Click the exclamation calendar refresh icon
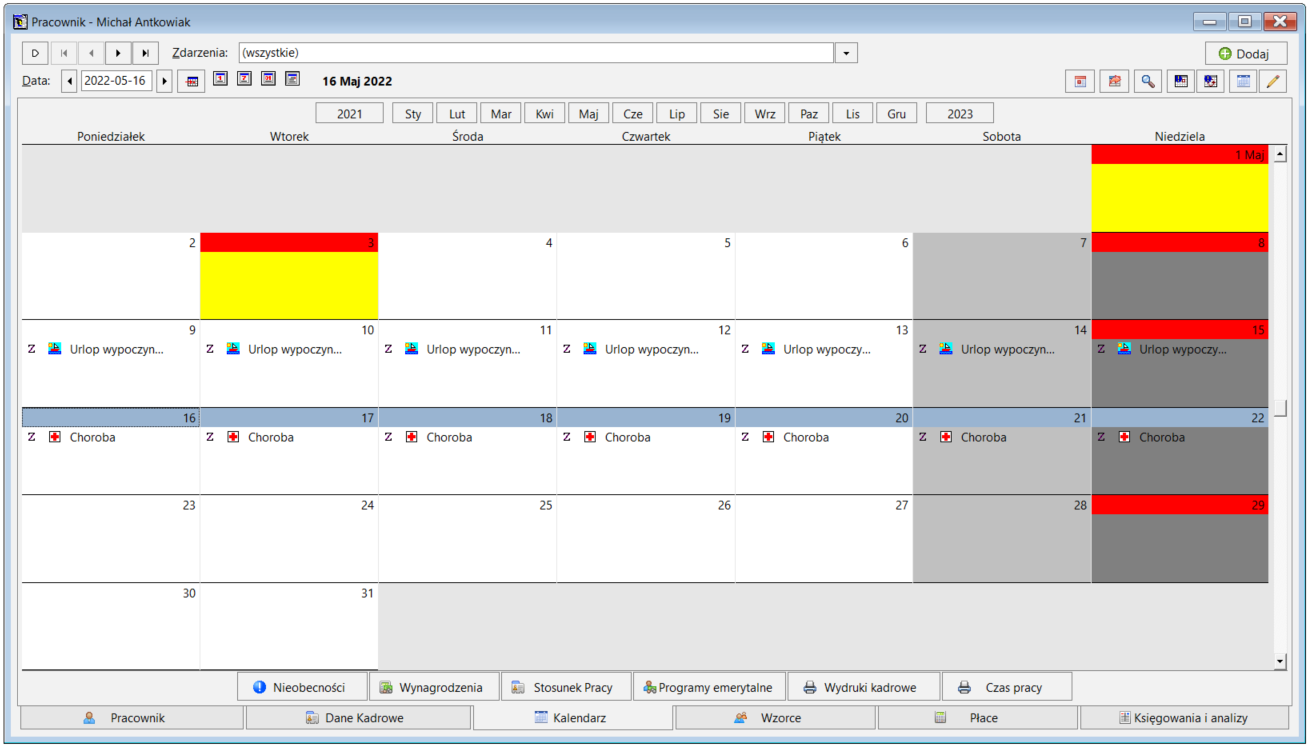 point(1211,82)
